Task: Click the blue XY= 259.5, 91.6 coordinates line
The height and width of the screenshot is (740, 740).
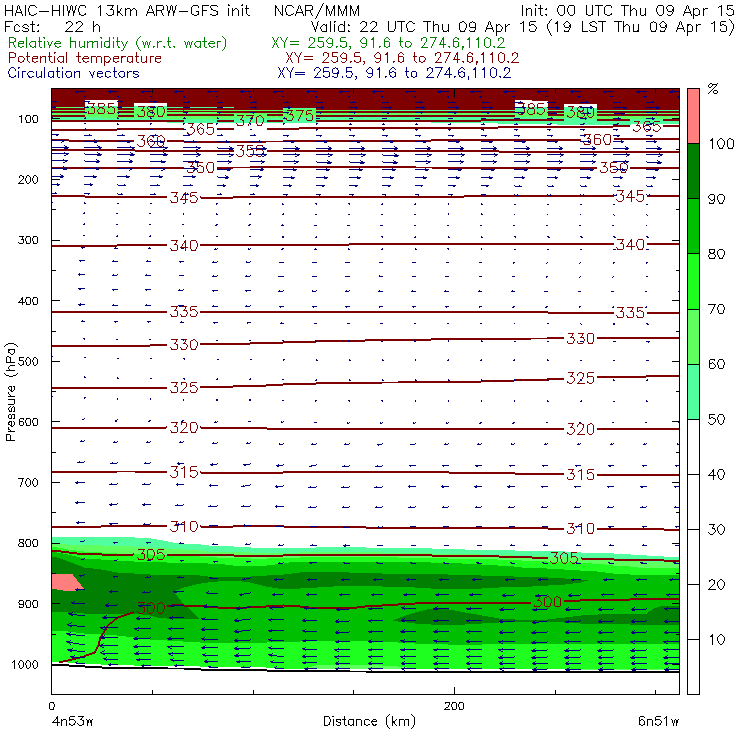Action: click(x=394, y=73)
